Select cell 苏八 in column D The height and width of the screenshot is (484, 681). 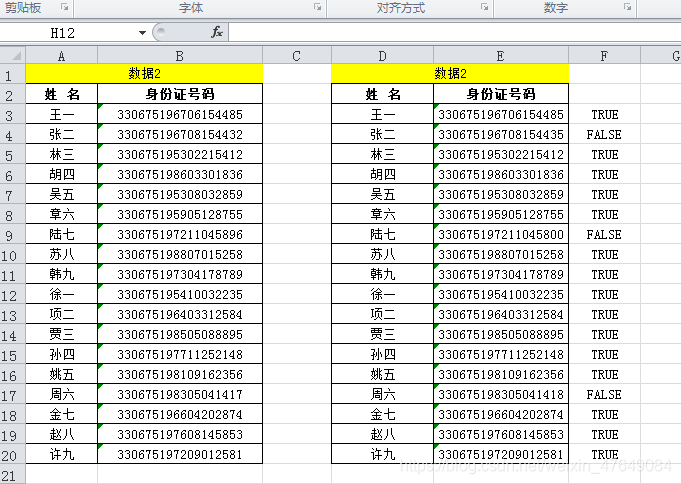click(382, 254)
